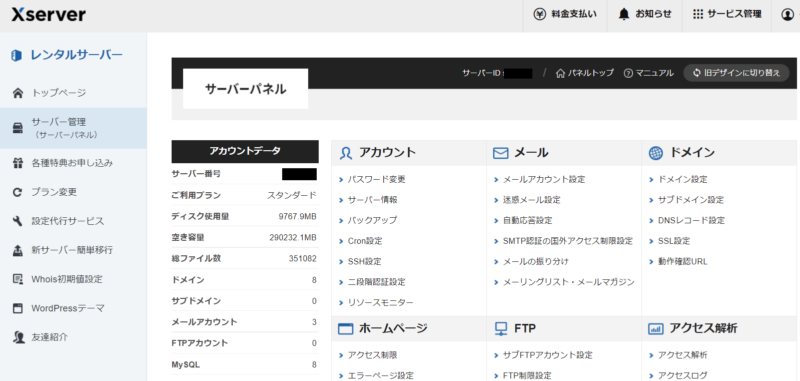Open サーバー情報 link
Screen dimensions: 800x381
tap(372, 200)
